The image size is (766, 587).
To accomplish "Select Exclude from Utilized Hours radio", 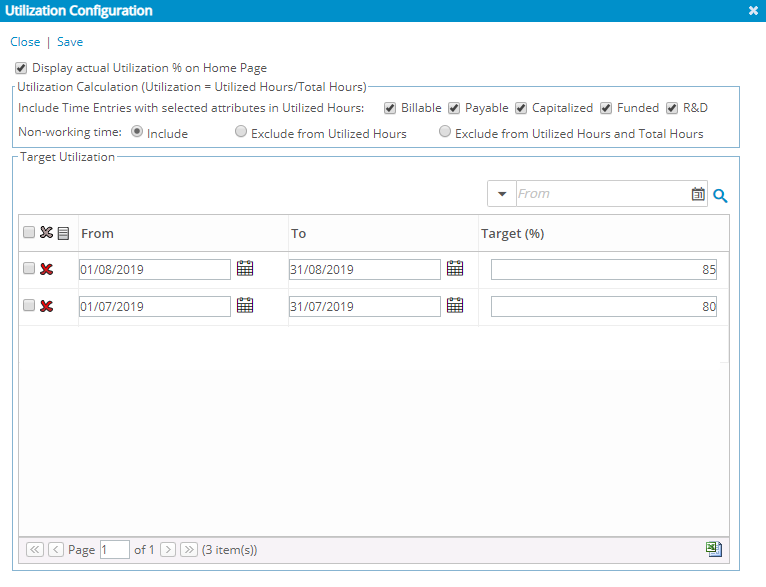I will pyautogui.click(x=241, y=131).
